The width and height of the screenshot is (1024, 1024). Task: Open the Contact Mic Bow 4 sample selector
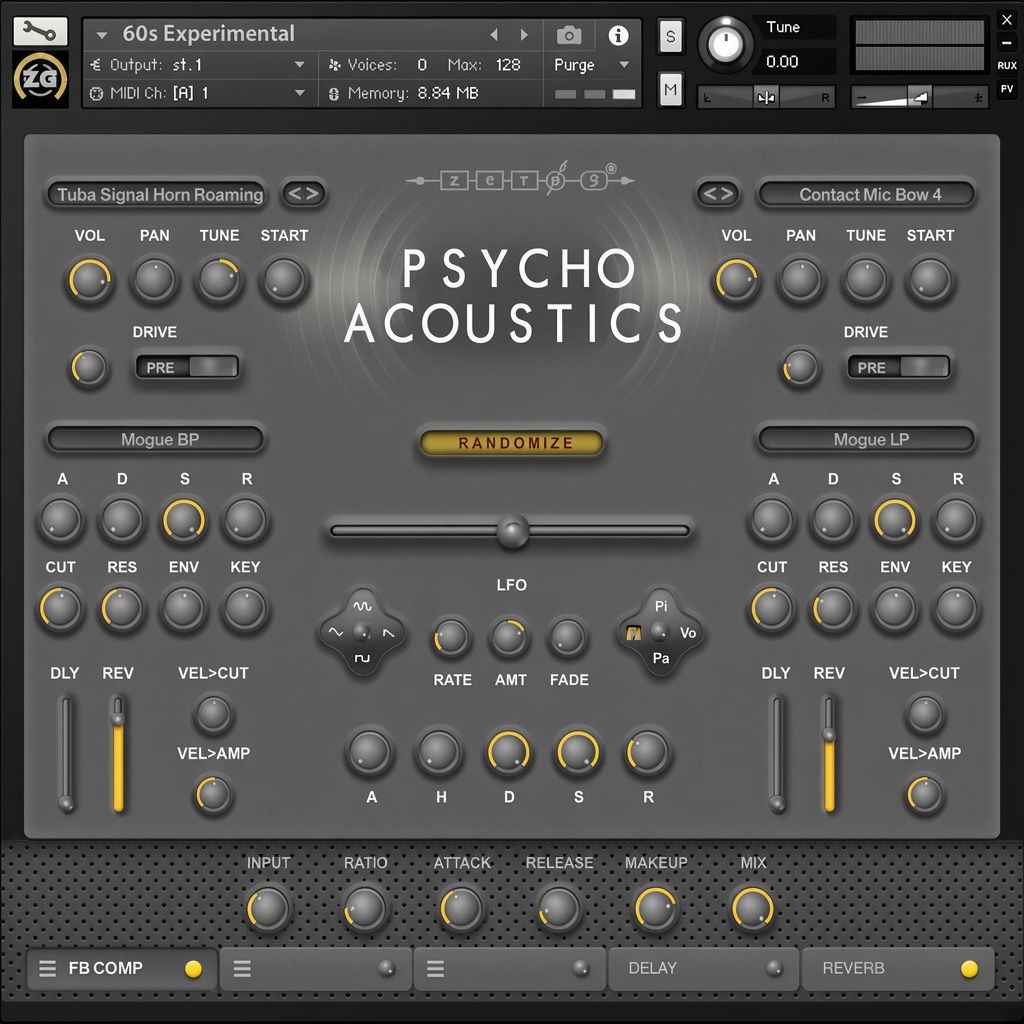tap(866, 194)
